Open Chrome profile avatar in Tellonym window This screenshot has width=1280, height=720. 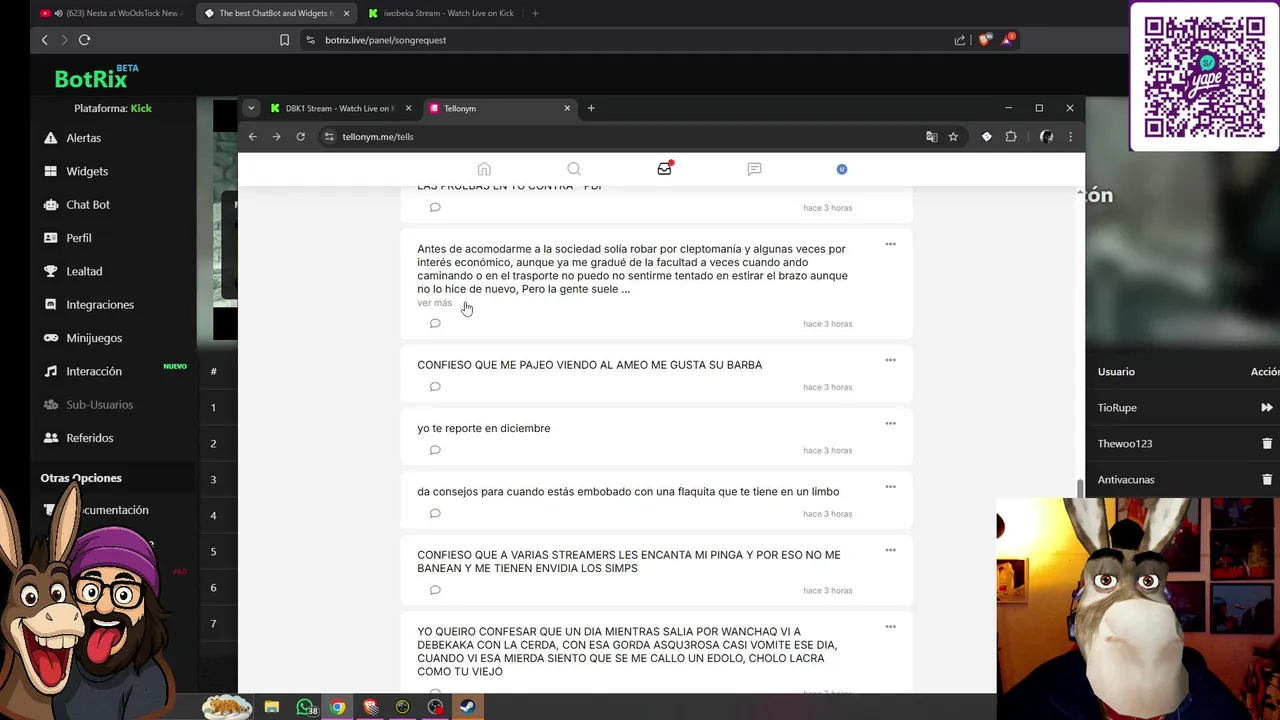click(1046, 137)
